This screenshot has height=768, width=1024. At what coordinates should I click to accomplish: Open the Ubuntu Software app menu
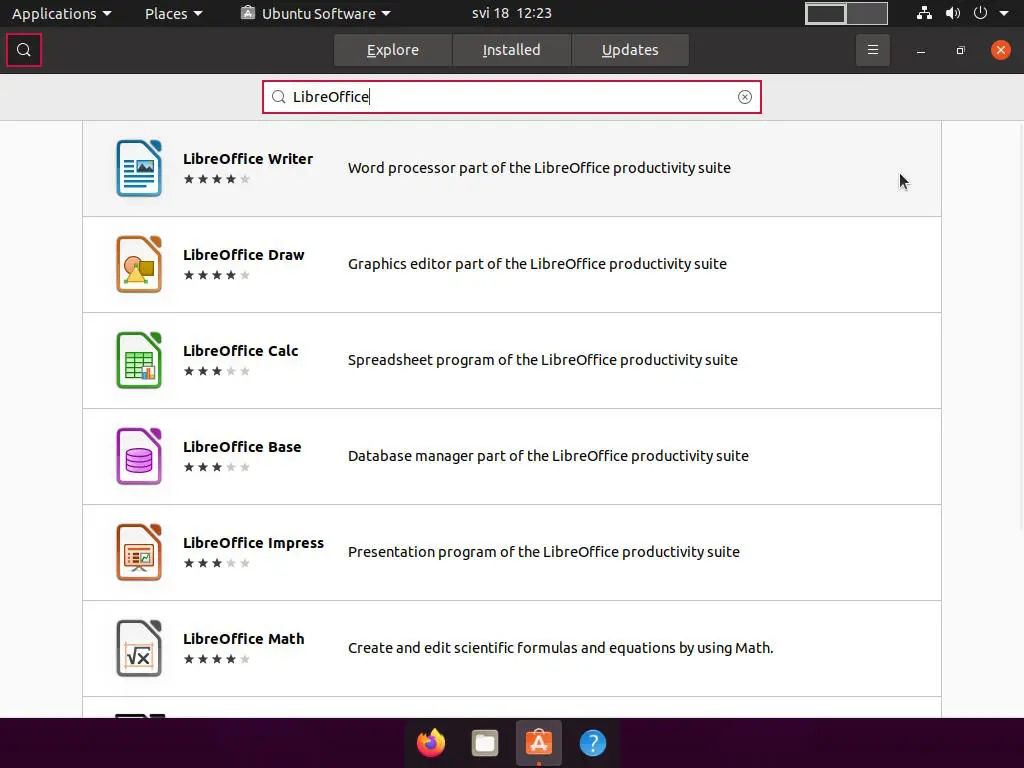[x=316, y=13]
